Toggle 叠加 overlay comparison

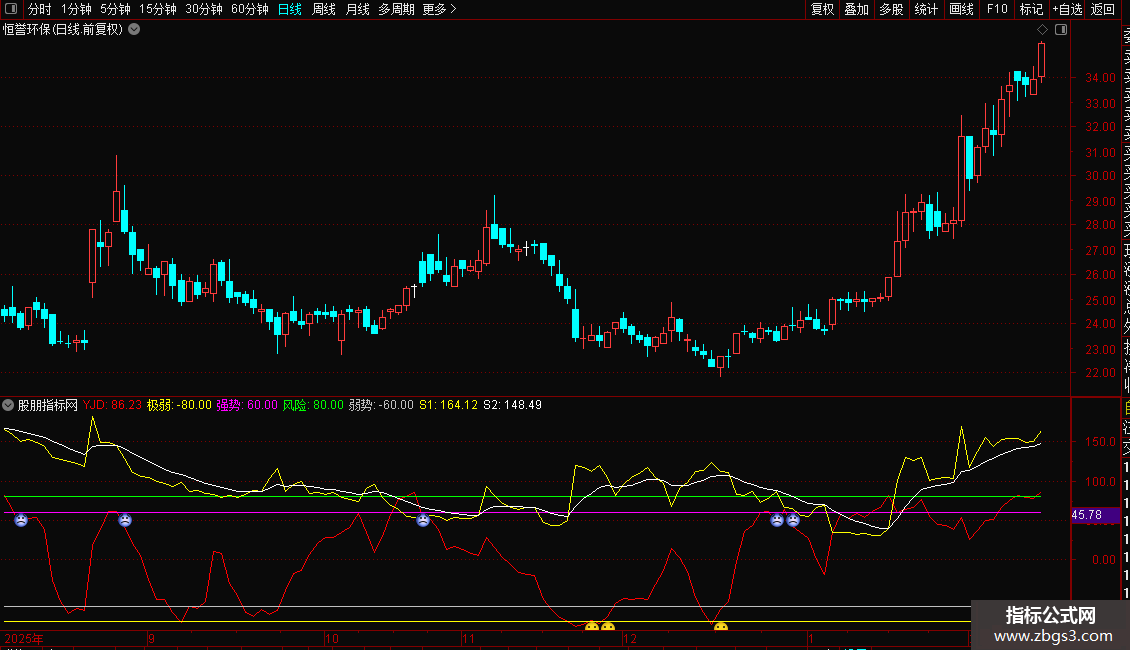coord(856,9)
